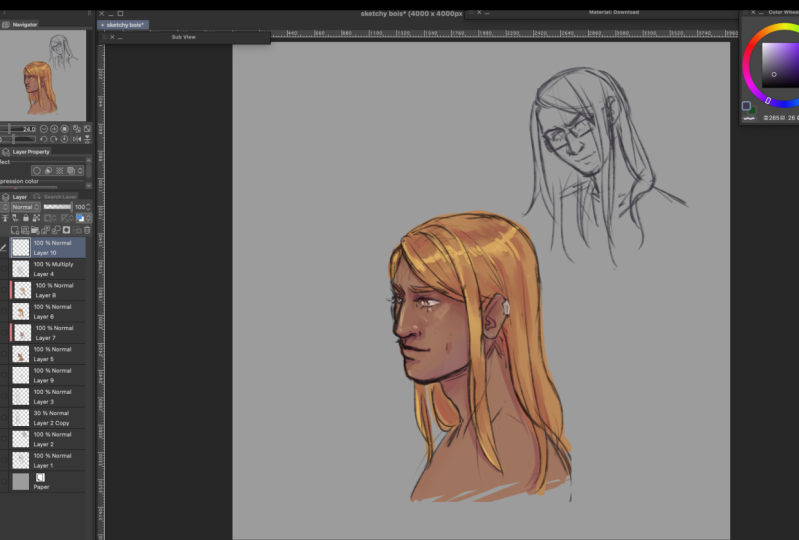Click the Paper layer thumbnail
Image resolution: width=799 pixels, height=540 pixels.
pyautogui.click(x=20, y=481)
